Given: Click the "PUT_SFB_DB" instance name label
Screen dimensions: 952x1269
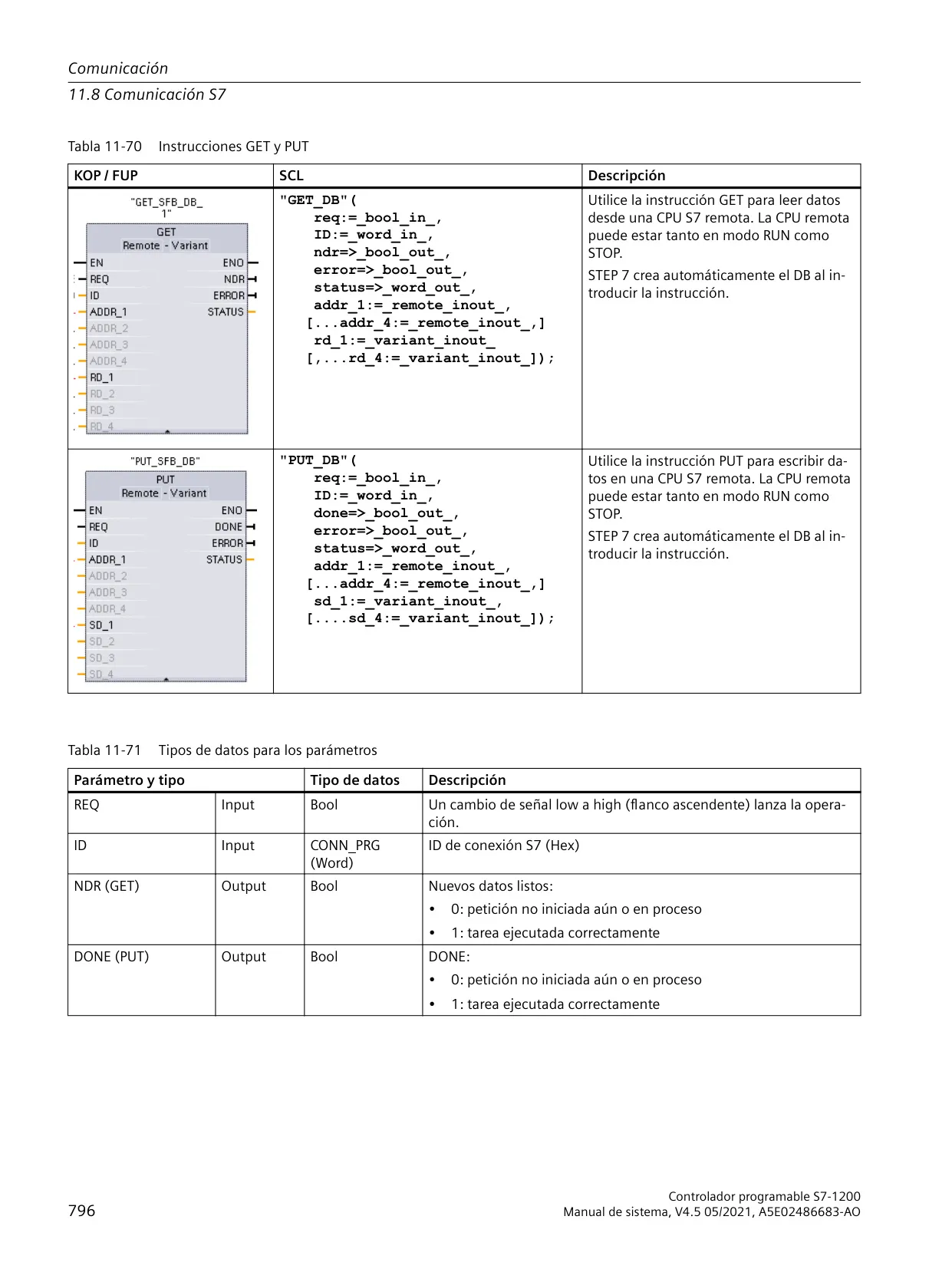Looking at the screenshot, I should (x=166, y=461).
